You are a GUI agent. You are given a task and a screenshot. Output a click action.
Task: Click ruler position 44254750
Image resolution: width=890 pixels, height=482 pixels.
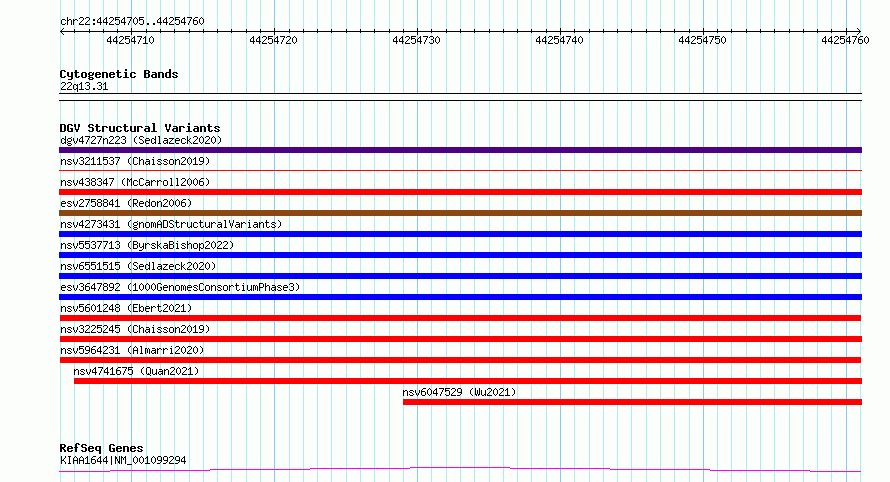click(703, 40)
